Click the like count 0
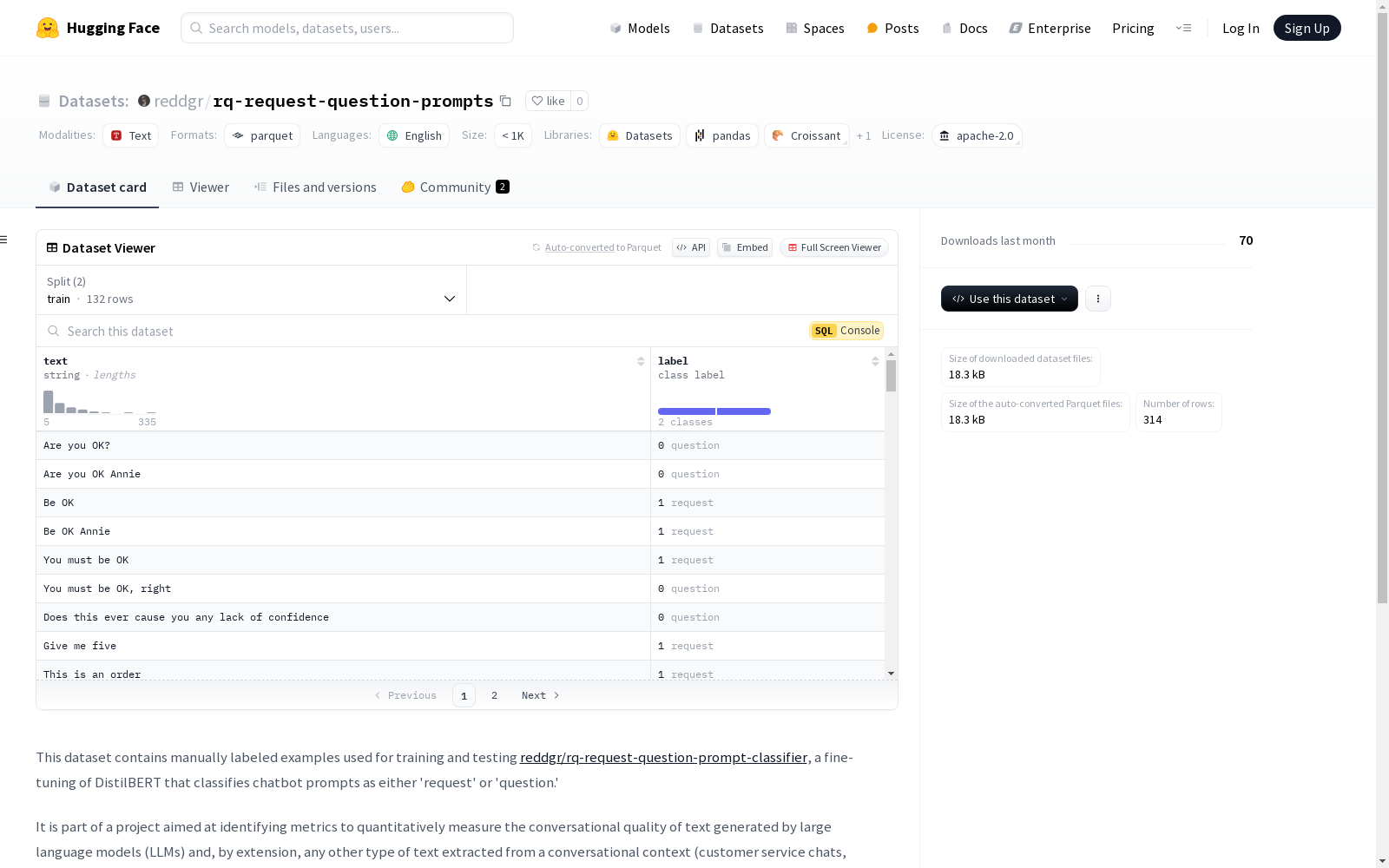1389x868 pixels. pos(580,101)
